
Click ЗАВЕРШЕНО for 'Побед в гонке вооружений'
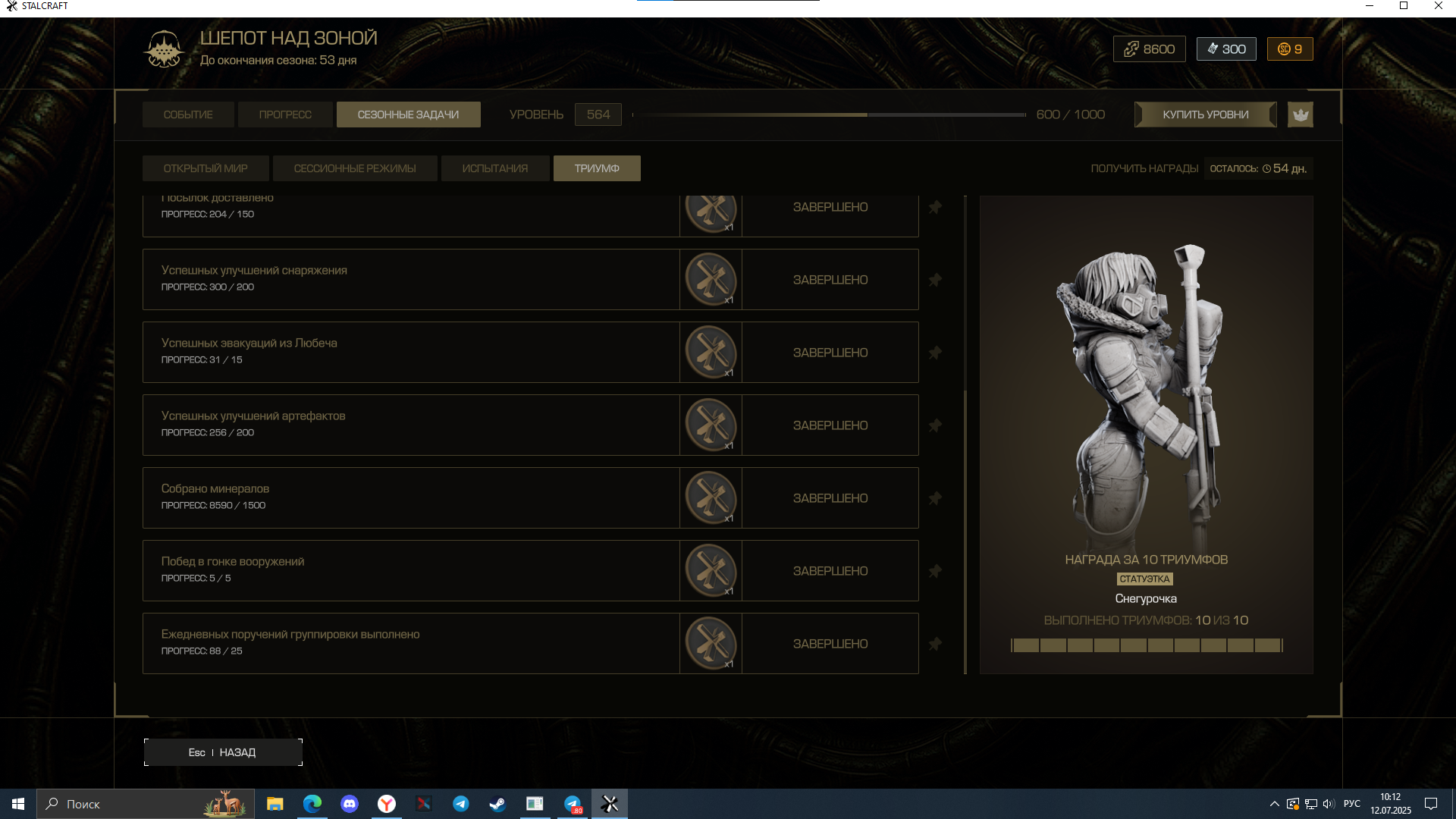(830, 571)
